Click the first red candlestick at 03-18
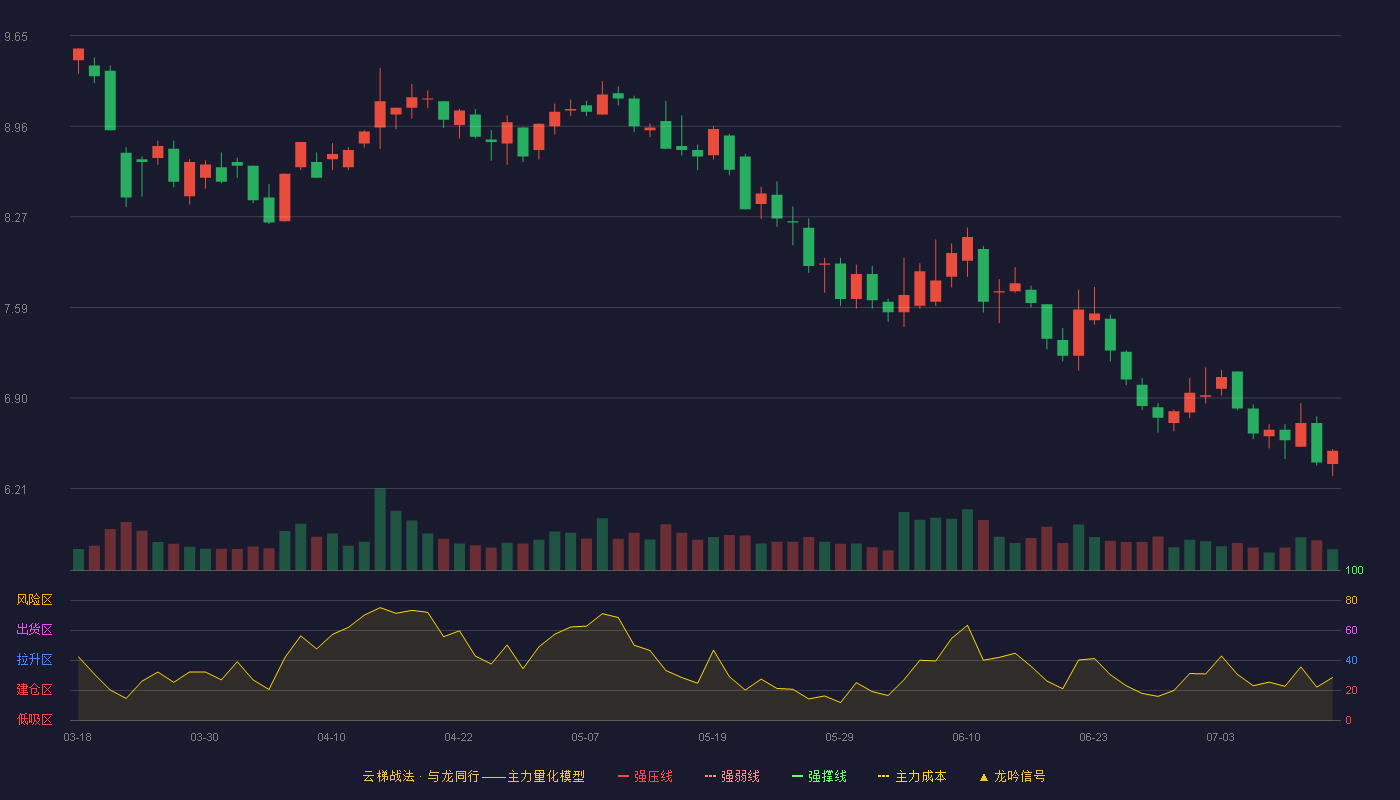This screenshot has height=800, width=1400. [78, 55]
